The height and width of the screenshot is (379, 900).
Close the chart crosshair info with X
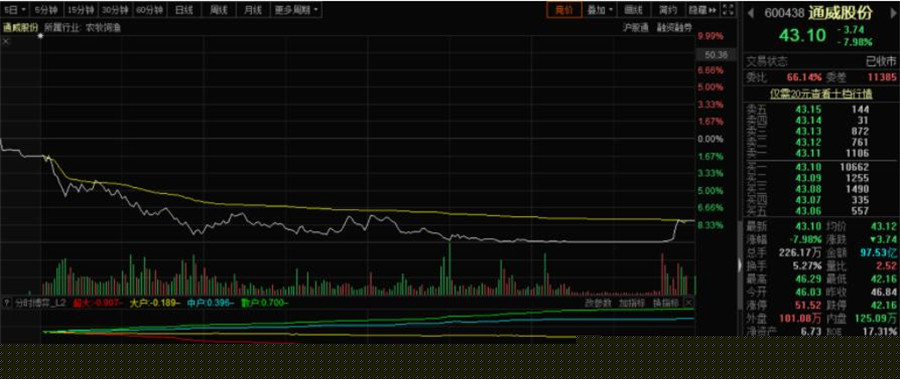click(6, 41)
